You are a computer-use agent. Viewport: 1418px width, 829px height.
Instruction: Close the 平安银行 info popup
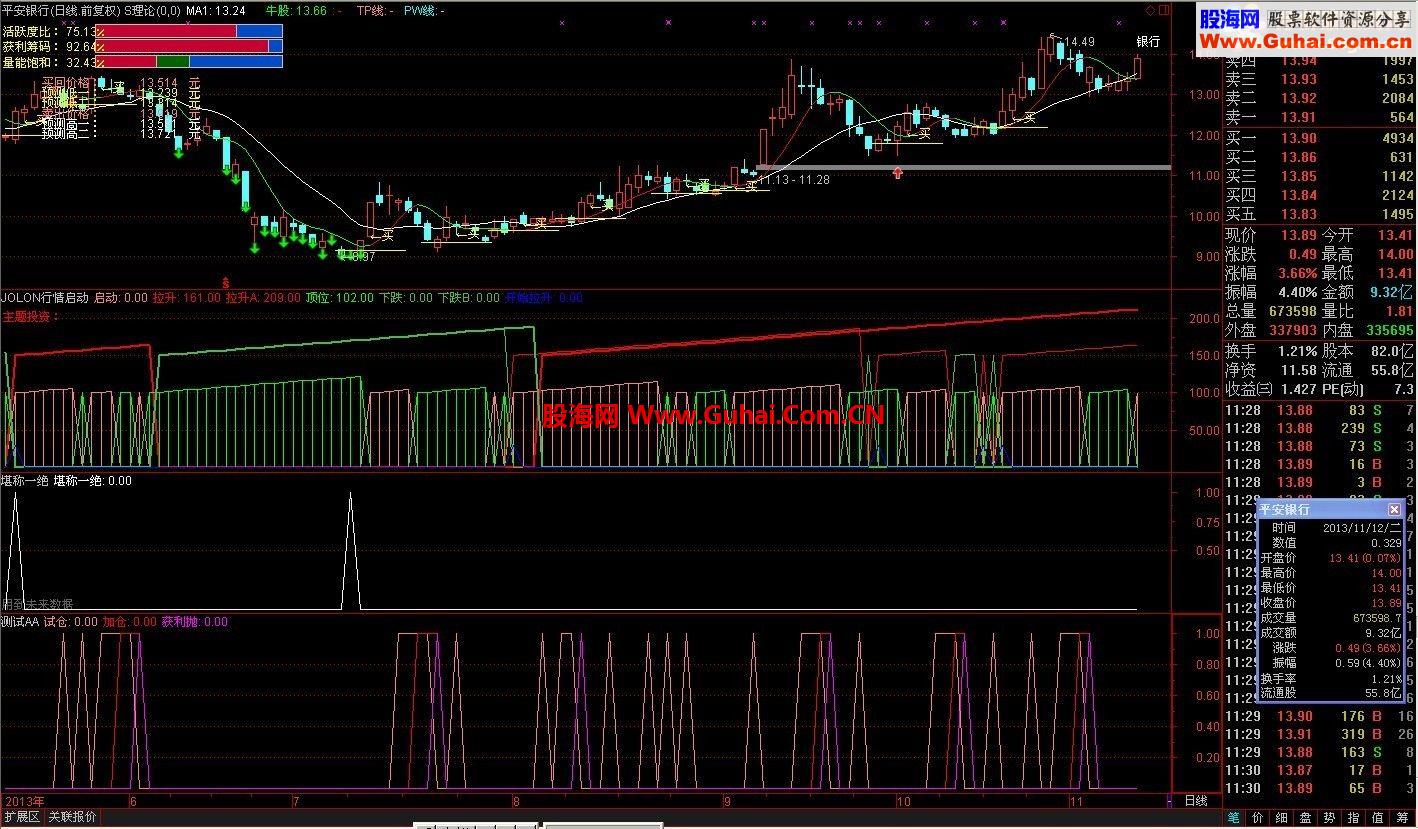1394,509
